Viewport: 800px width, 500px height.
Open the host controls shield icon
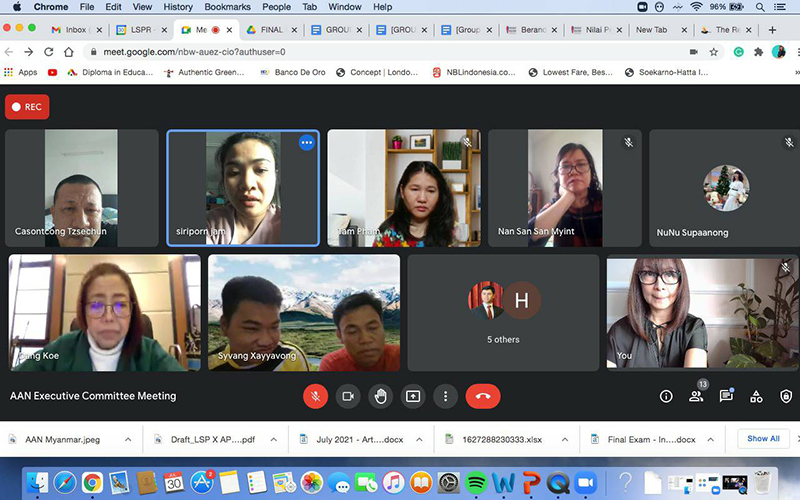tap(786, 396)
